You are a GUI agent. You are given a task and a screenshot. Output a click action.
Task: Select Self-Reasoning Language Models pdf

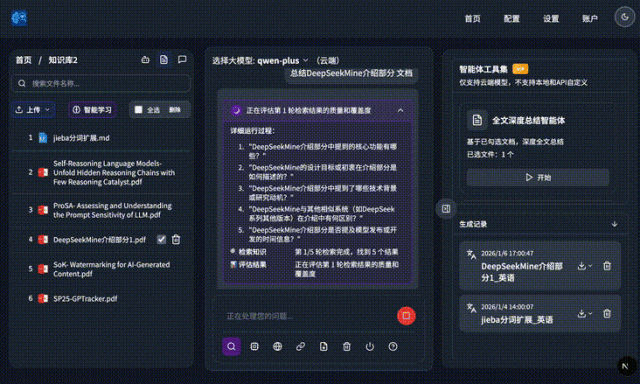click(x=114, y=173)
